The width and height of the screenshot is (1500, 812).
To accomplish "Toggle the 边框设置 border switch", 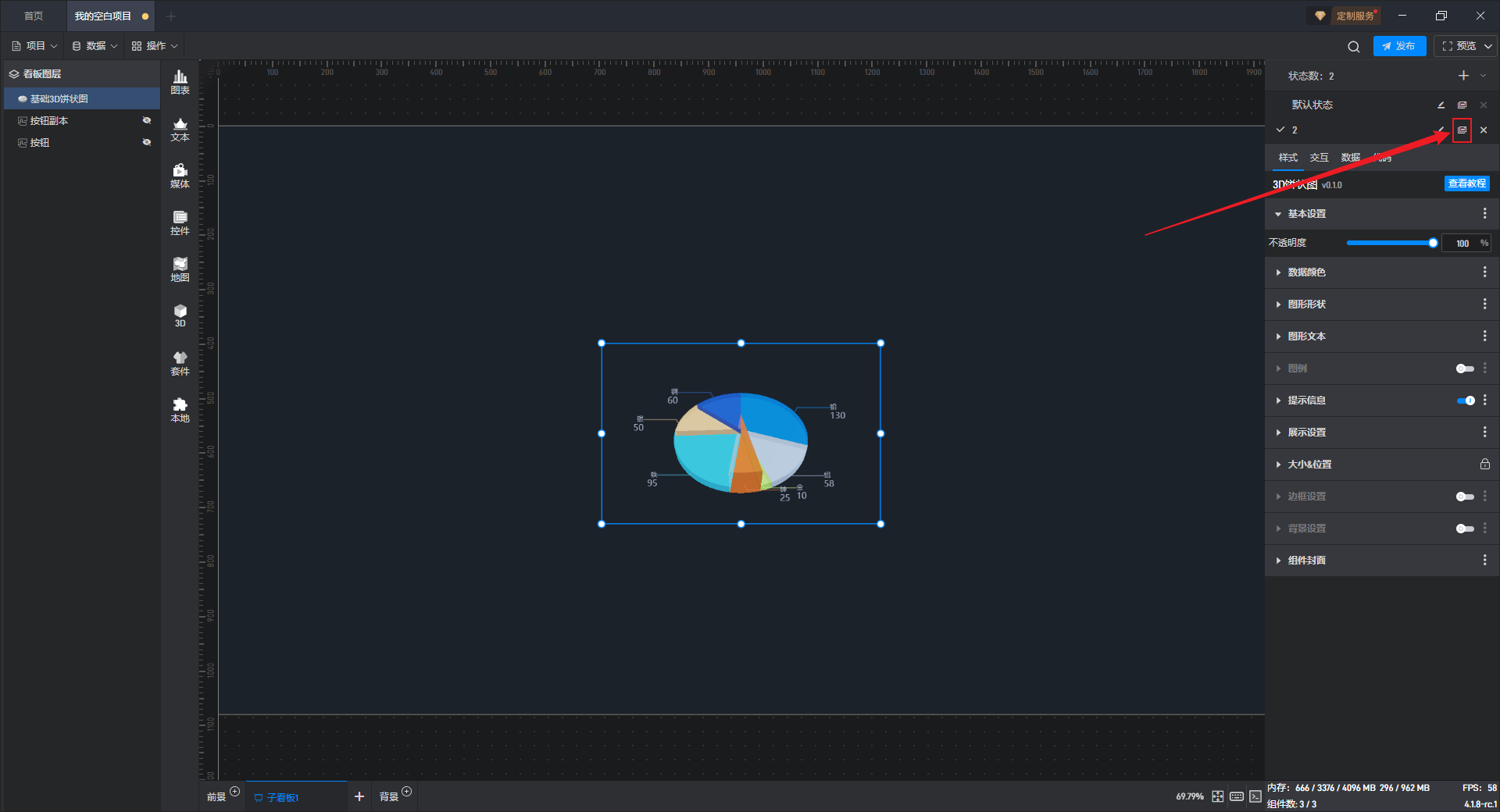I will point(1465,497).
